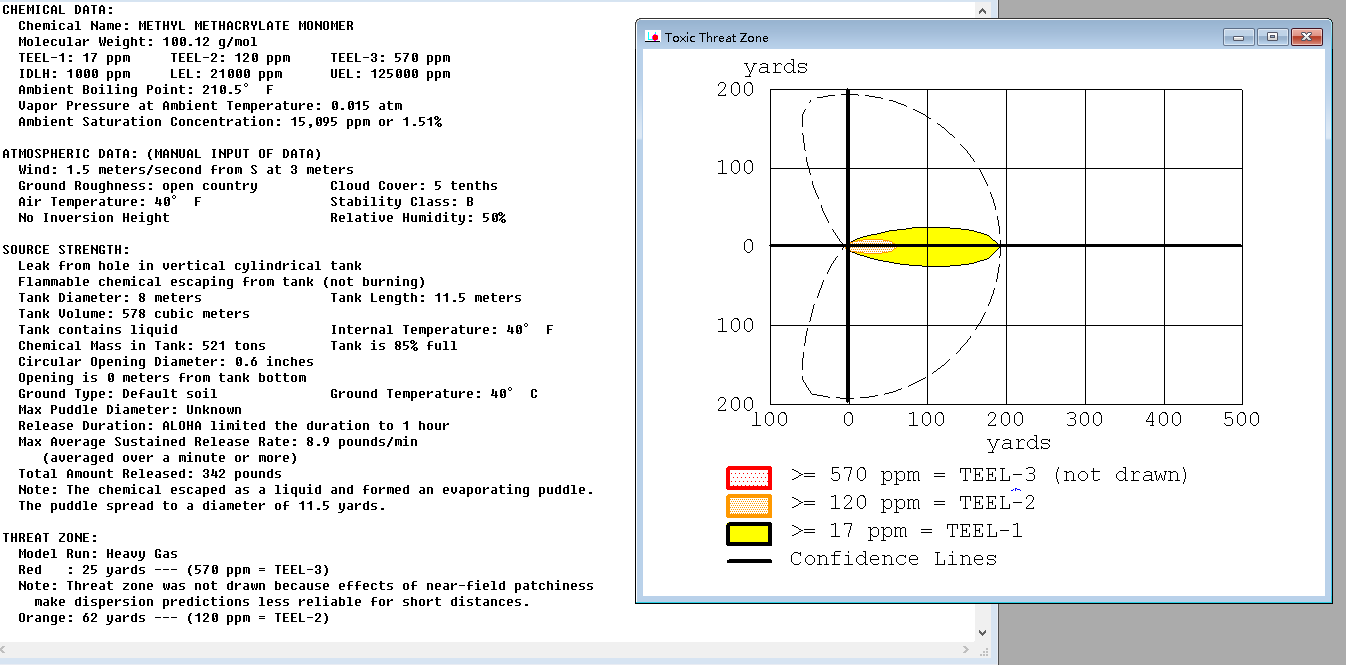The image size is (1346, 665).
Task: Click 'No Inversion Height' text
Action: pos(94,218)
